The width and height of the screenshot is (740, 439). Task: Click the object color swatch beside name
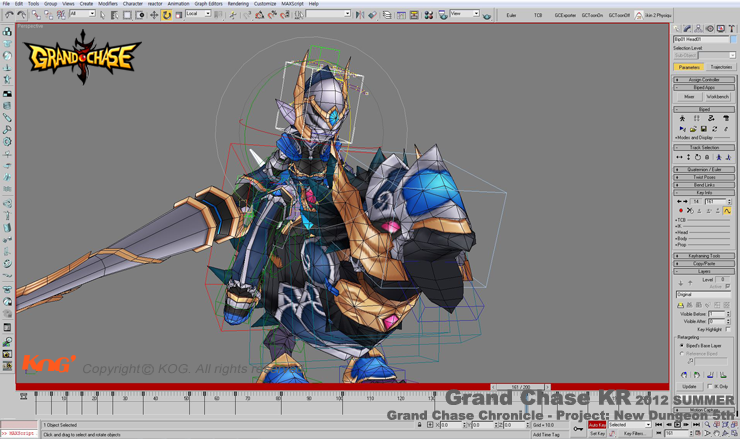pyautogui.click(x=732, y=40)
